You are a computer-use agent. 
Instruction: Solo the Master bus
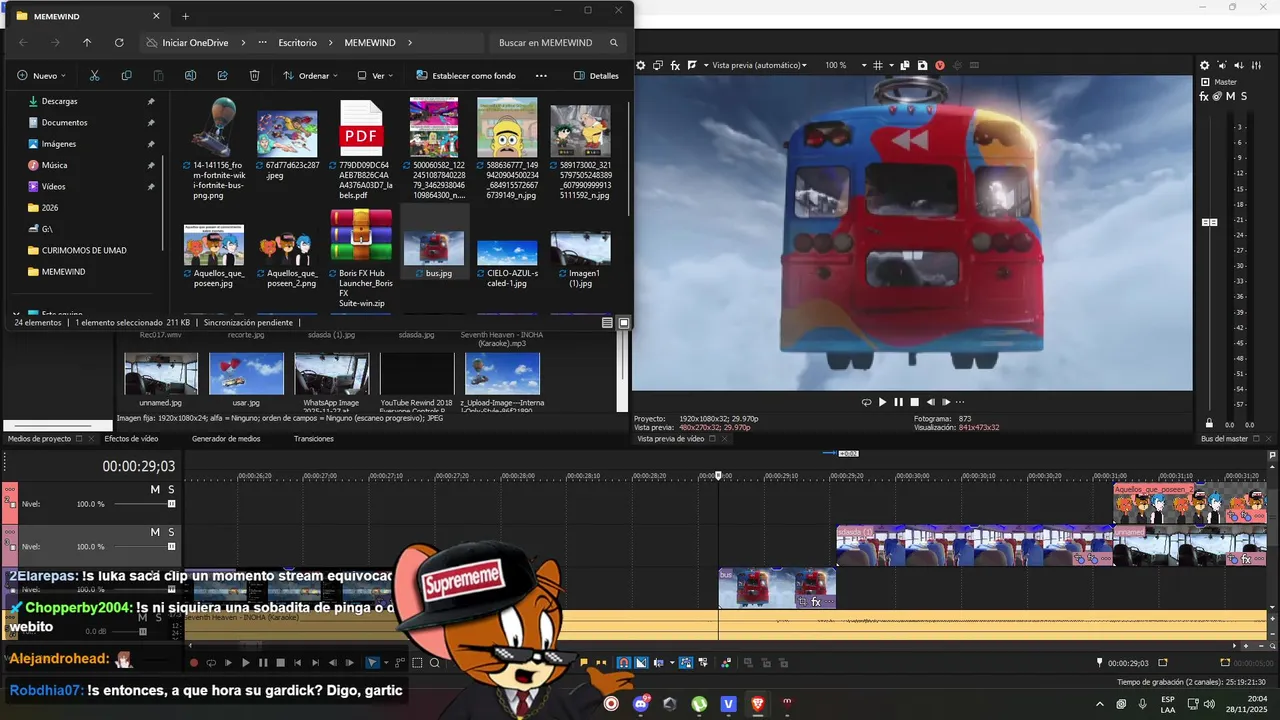click(1244, 96)
